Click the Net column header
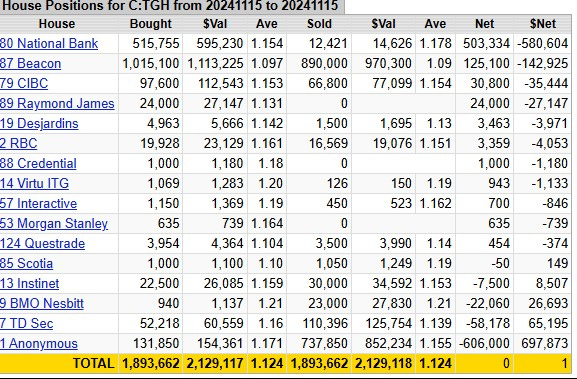Image resolution: width=577 pixels, height=379 pixels. (484, 24)
